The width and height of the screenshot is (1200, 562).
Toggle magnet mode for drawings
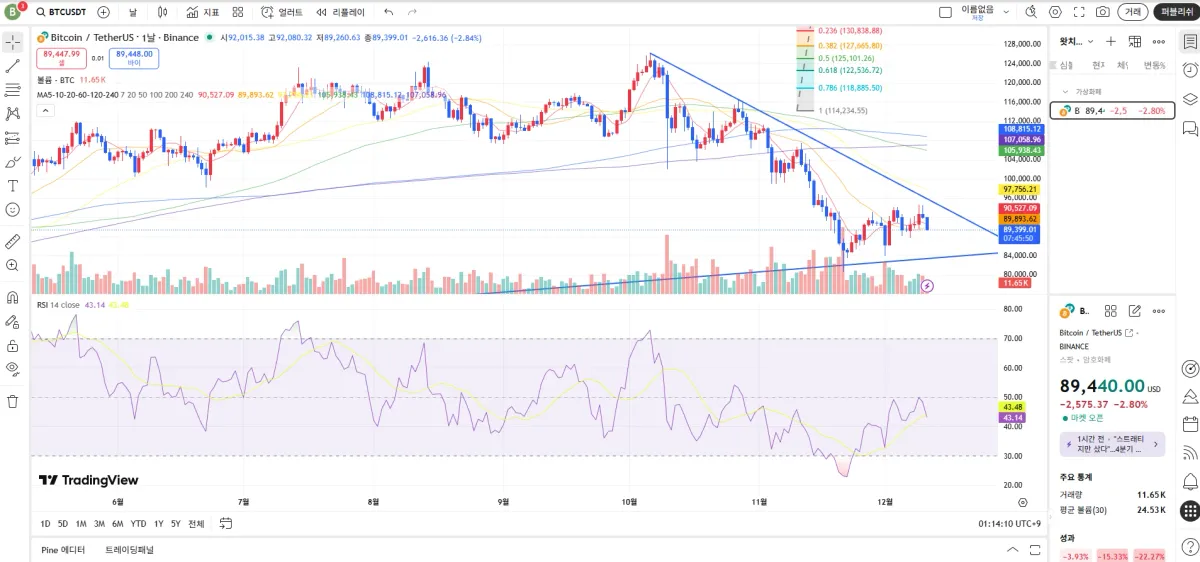[13, 297]
